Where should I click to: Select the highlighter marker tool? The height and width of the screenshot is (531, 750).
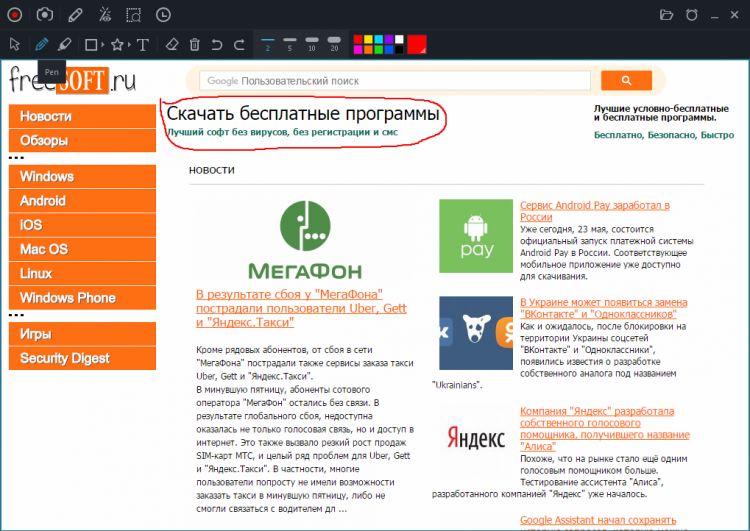point(64,45)
